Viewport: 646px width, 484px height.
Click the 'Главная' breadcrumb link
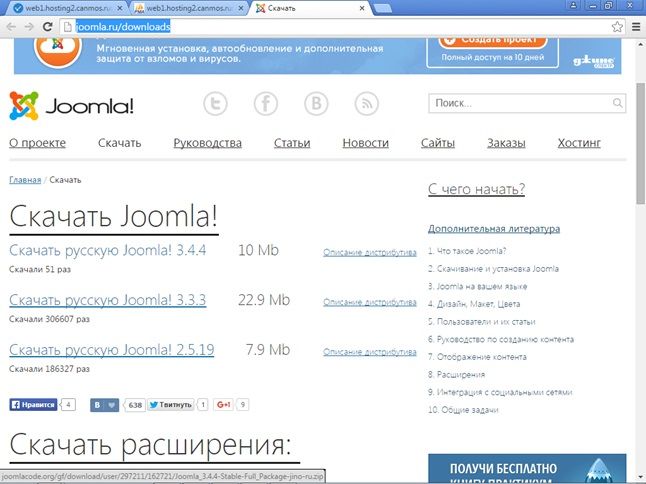pyautogui.click(x=25, y=180)
